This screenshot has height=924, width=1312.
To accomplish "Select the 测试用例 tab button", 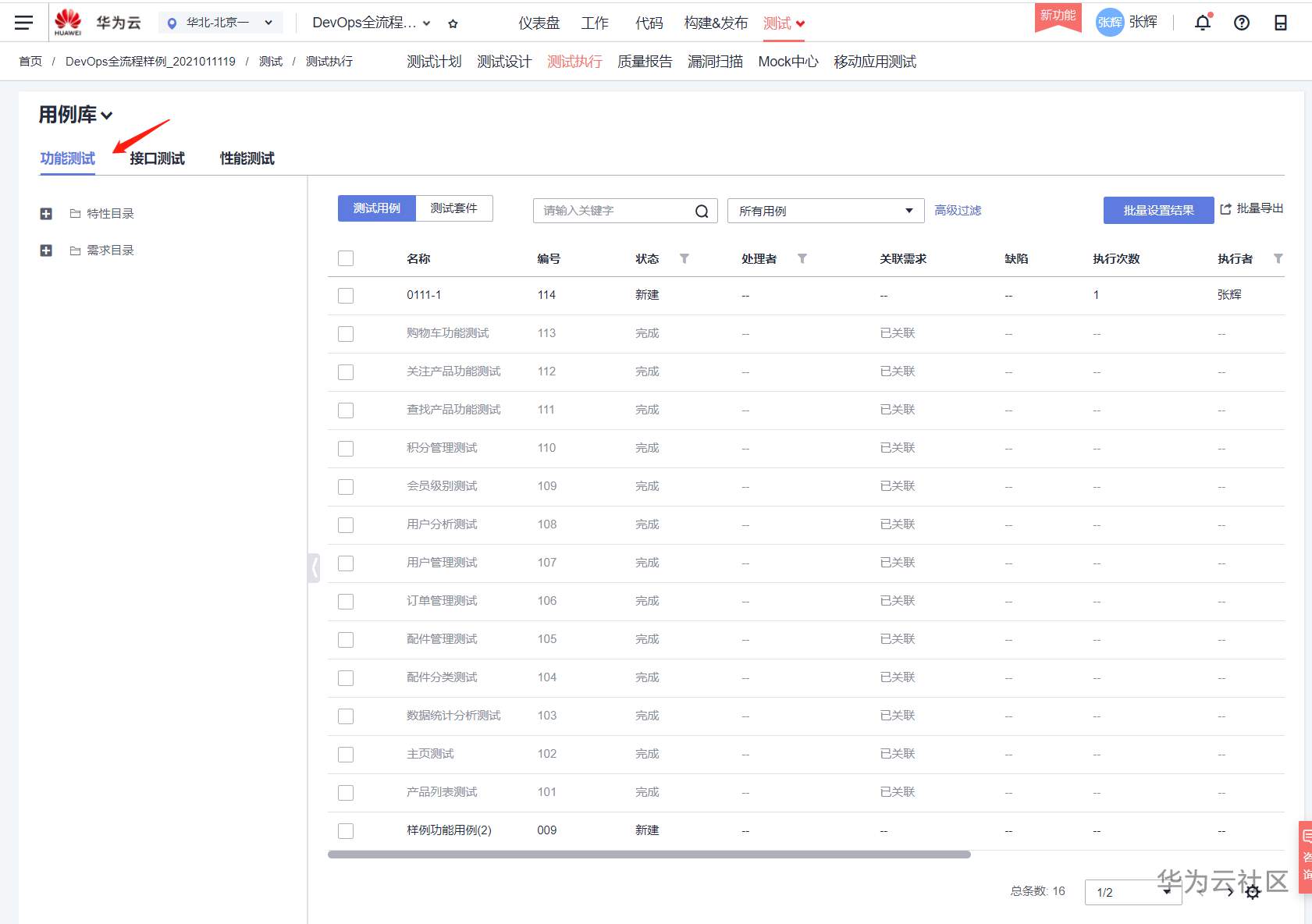I will 377,208.
